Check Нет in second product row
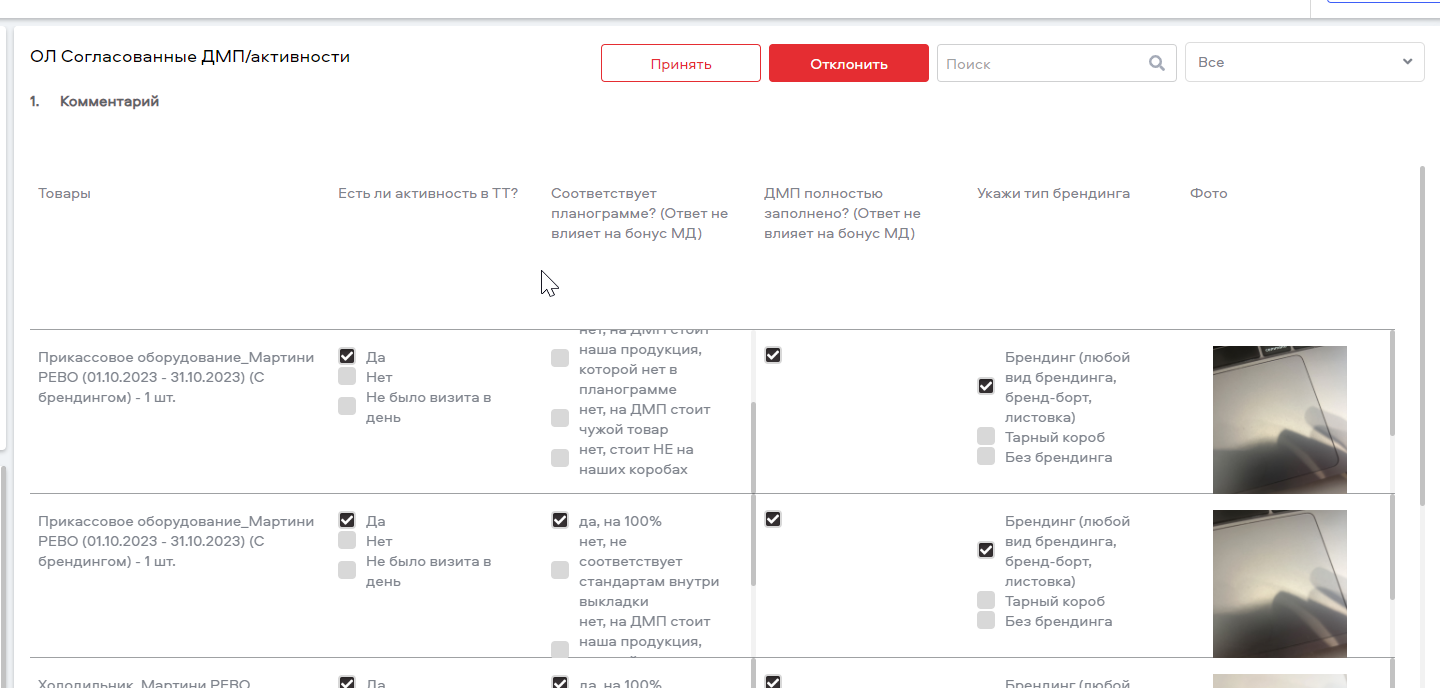Image resolution: width=1440 pixels, height=688 pixels. [347, 540]
